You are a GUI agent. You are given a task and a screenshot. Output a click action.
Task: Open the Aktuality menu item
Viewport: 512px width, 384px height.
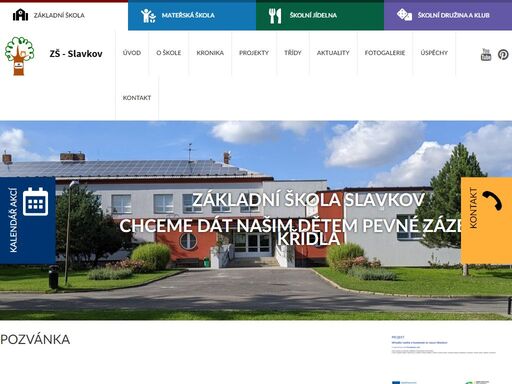333,53
